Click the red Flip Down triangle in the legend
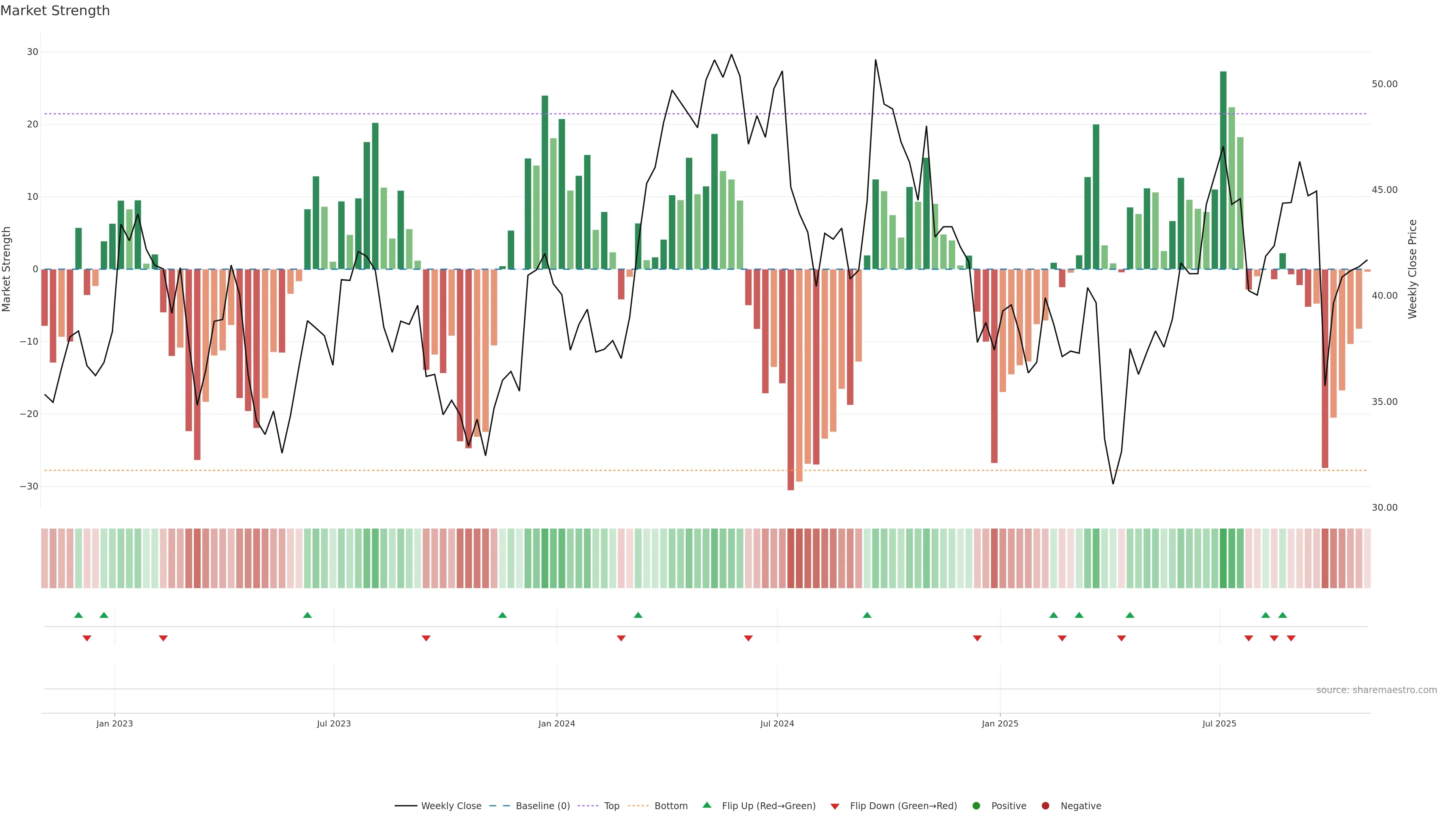The image size is (1456, 819). click(x=835, y=806)
